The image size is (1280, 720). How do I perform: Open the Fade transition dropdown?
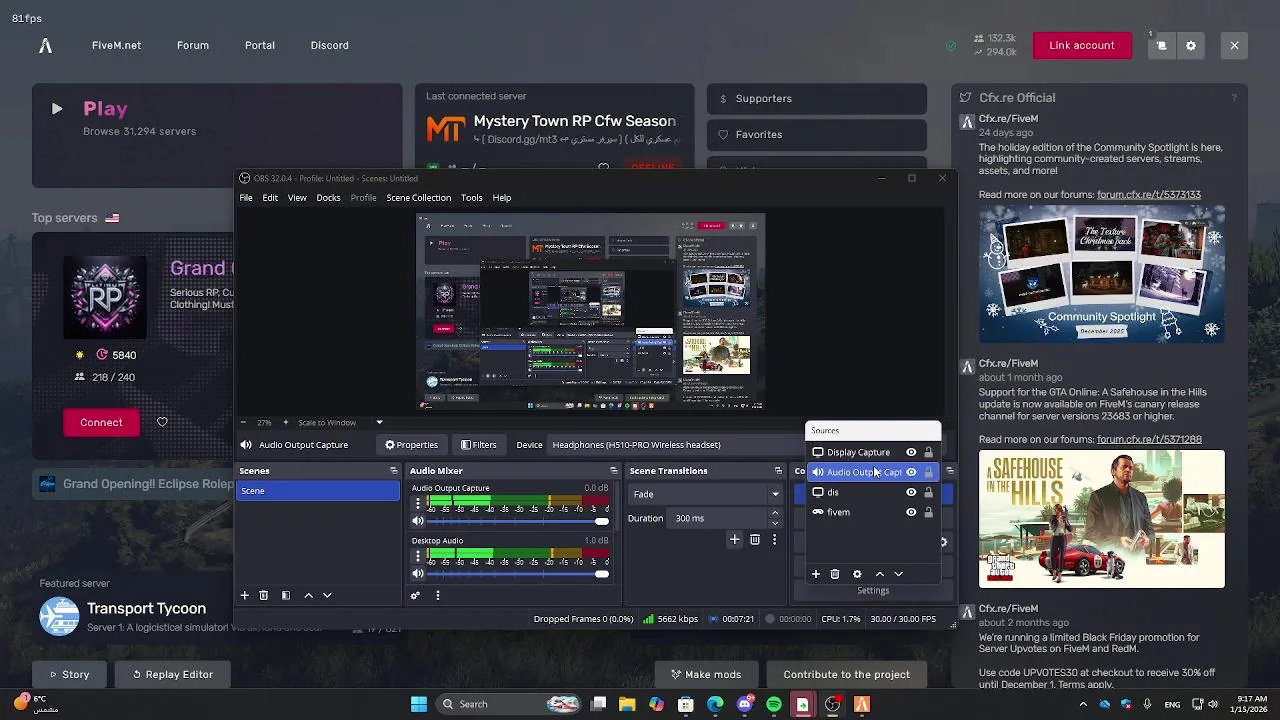tap(705, 494)
